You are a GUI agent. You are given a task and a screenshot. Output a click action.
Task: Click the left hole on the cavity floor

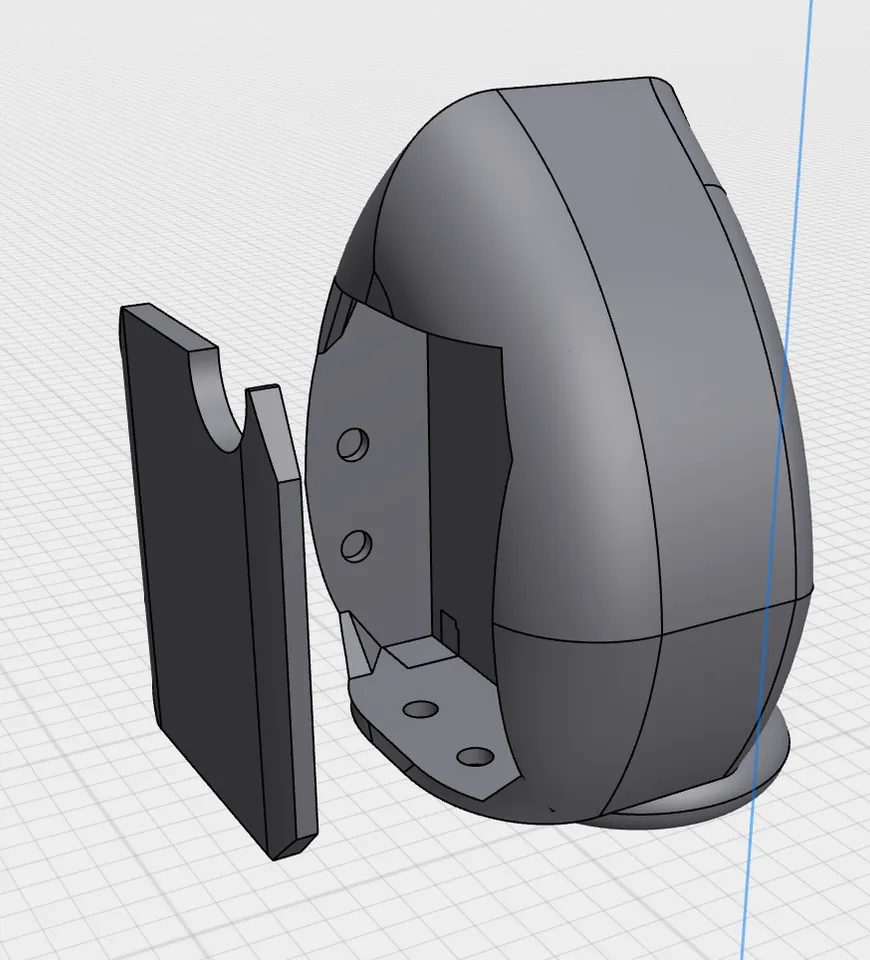pos(421,710)
